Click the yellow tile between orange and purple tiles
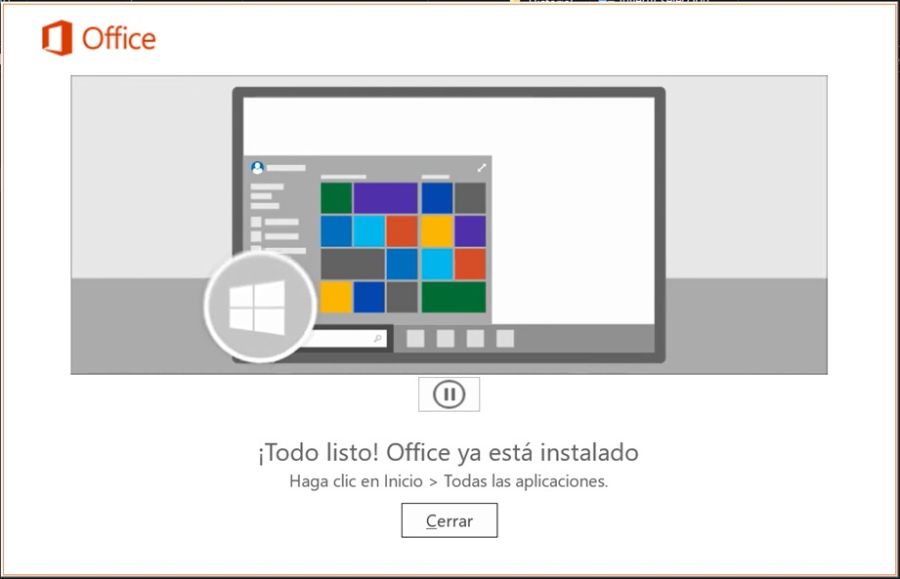 (437, 231)
